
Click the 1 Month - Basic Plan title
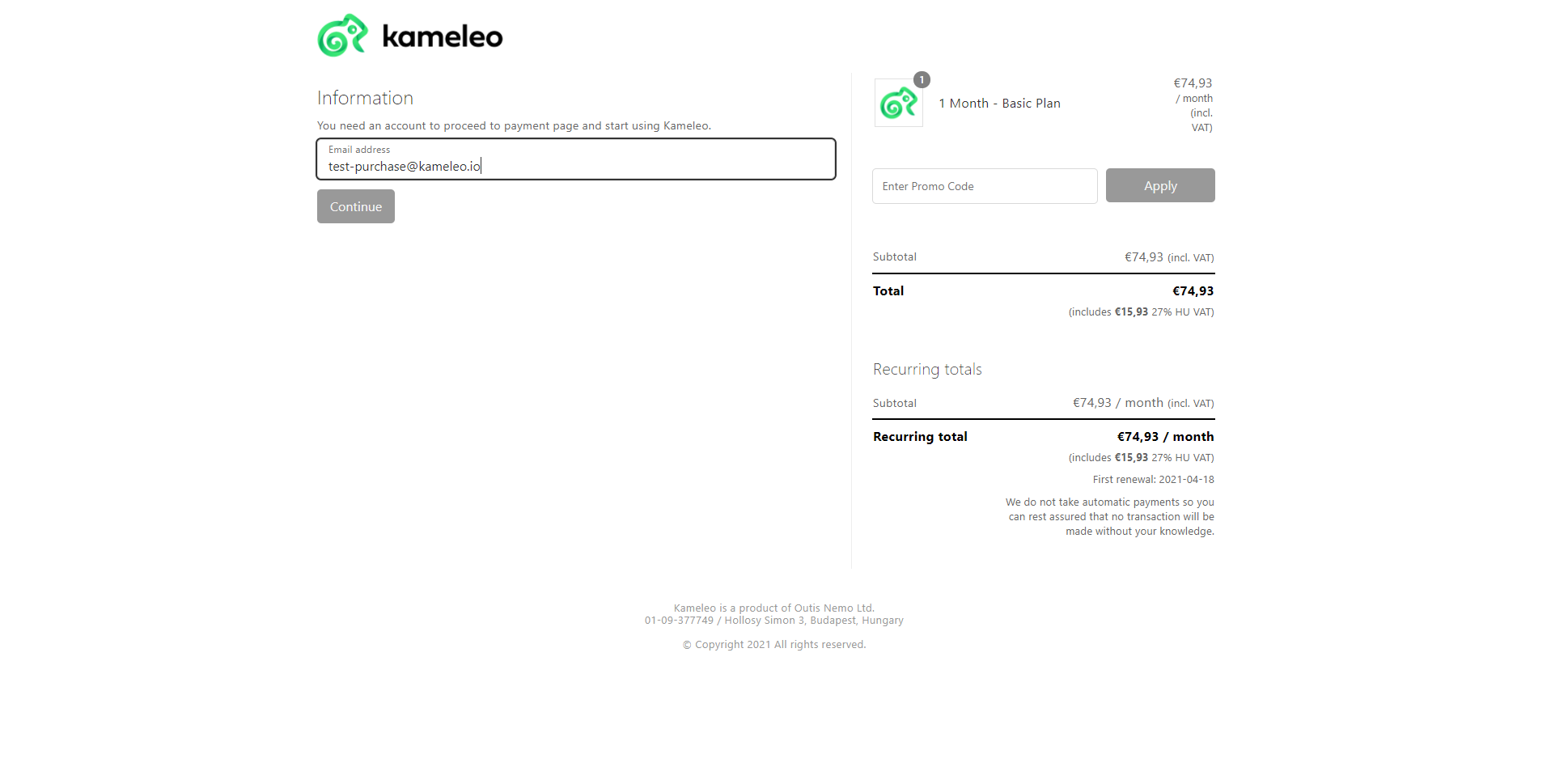point(999,104)
